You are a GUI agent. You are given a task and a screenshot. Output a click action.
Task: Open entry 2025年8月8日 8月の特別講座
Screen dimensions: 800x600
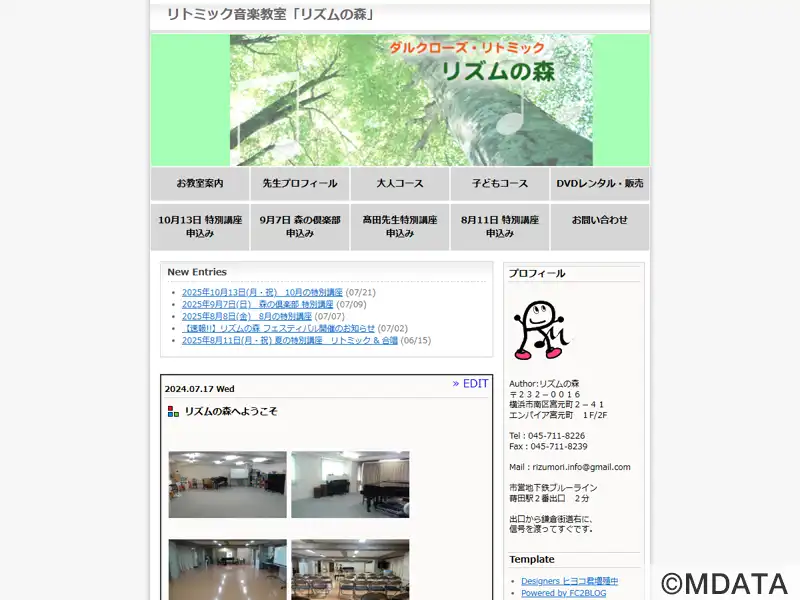(x=247, y=316)
